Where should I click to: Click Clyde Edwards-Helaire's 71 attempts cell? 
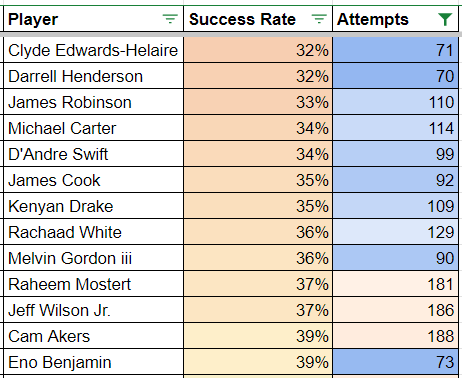coord(395,50)
